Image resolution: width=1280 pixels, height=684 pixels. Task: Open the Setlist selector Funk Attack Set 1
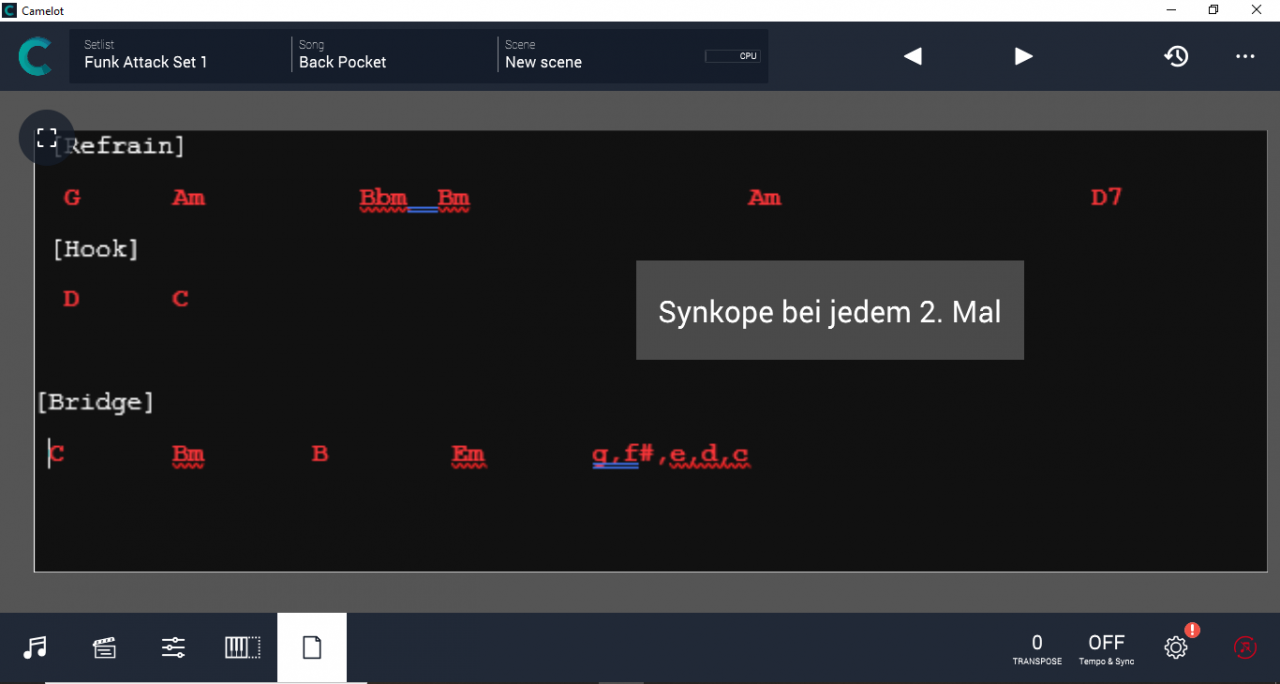pyautogui.click(x=179, y=55)
